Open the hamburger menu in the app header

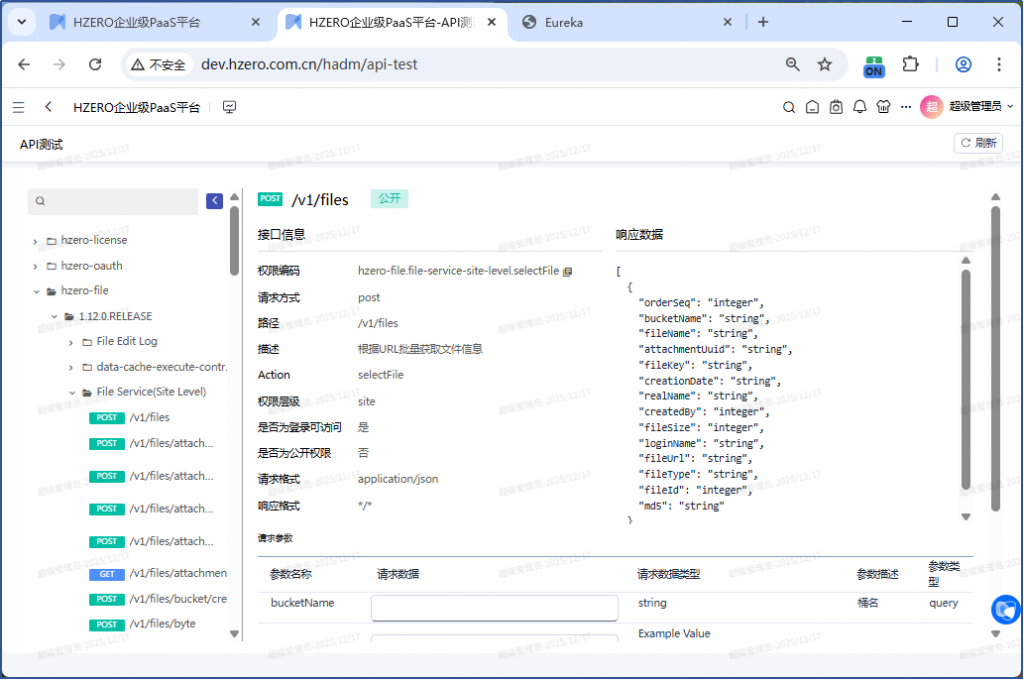[x=19, y=107]
